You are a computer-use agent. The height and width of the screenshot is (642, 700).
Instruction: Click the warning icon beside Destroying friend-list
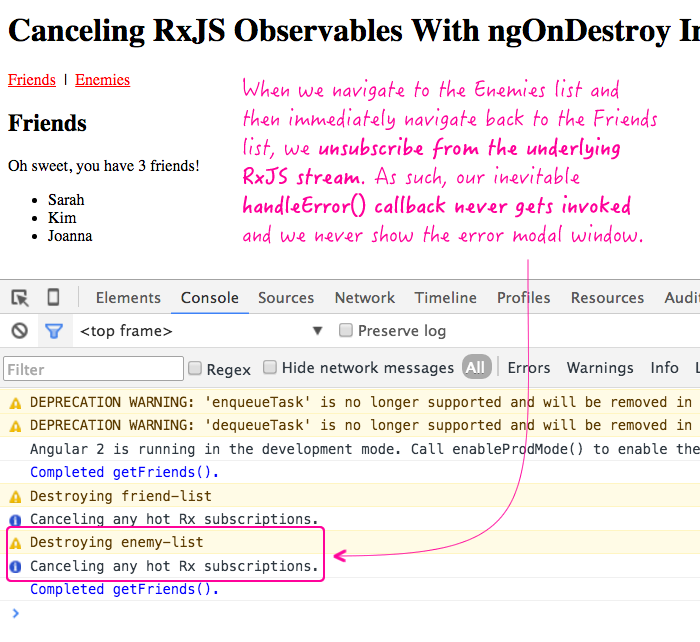tap(15, 496)
